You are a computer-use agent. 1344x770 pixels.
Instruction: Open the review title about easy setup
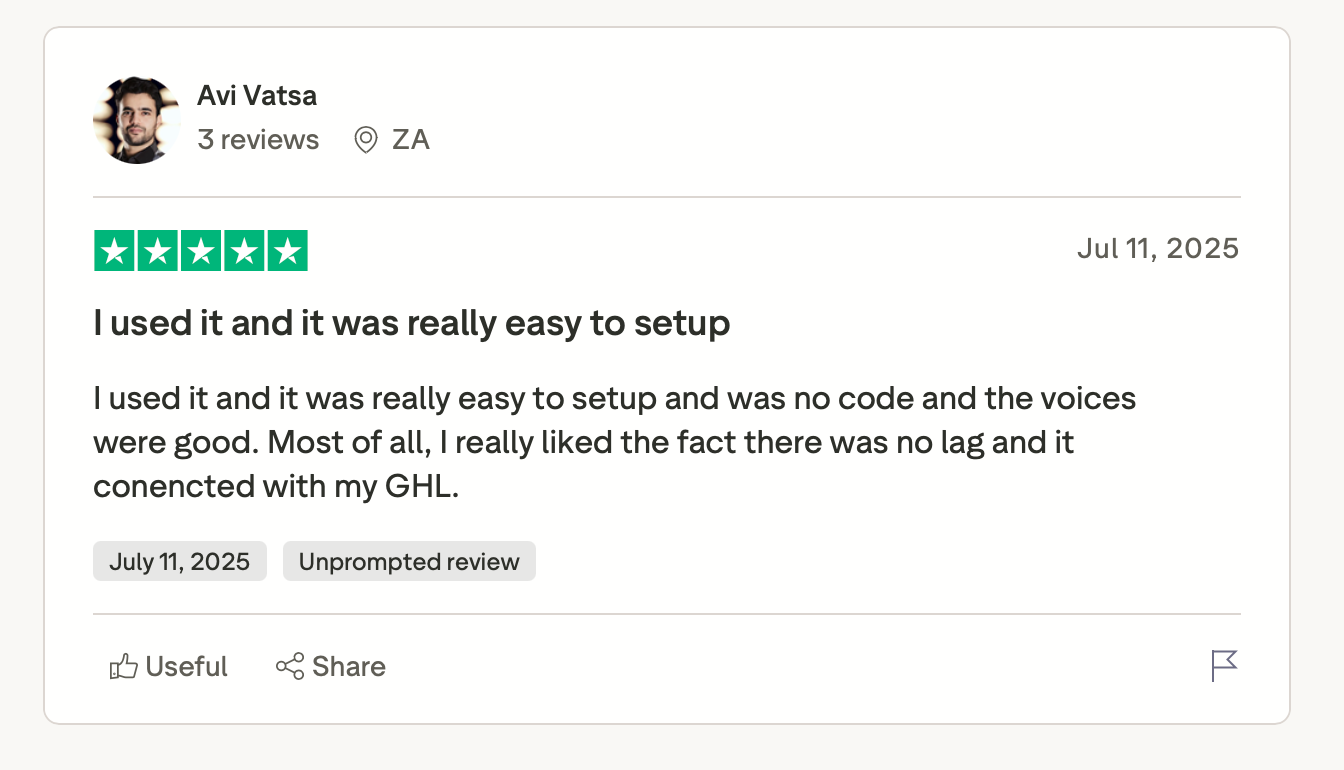tap(411, 324)
